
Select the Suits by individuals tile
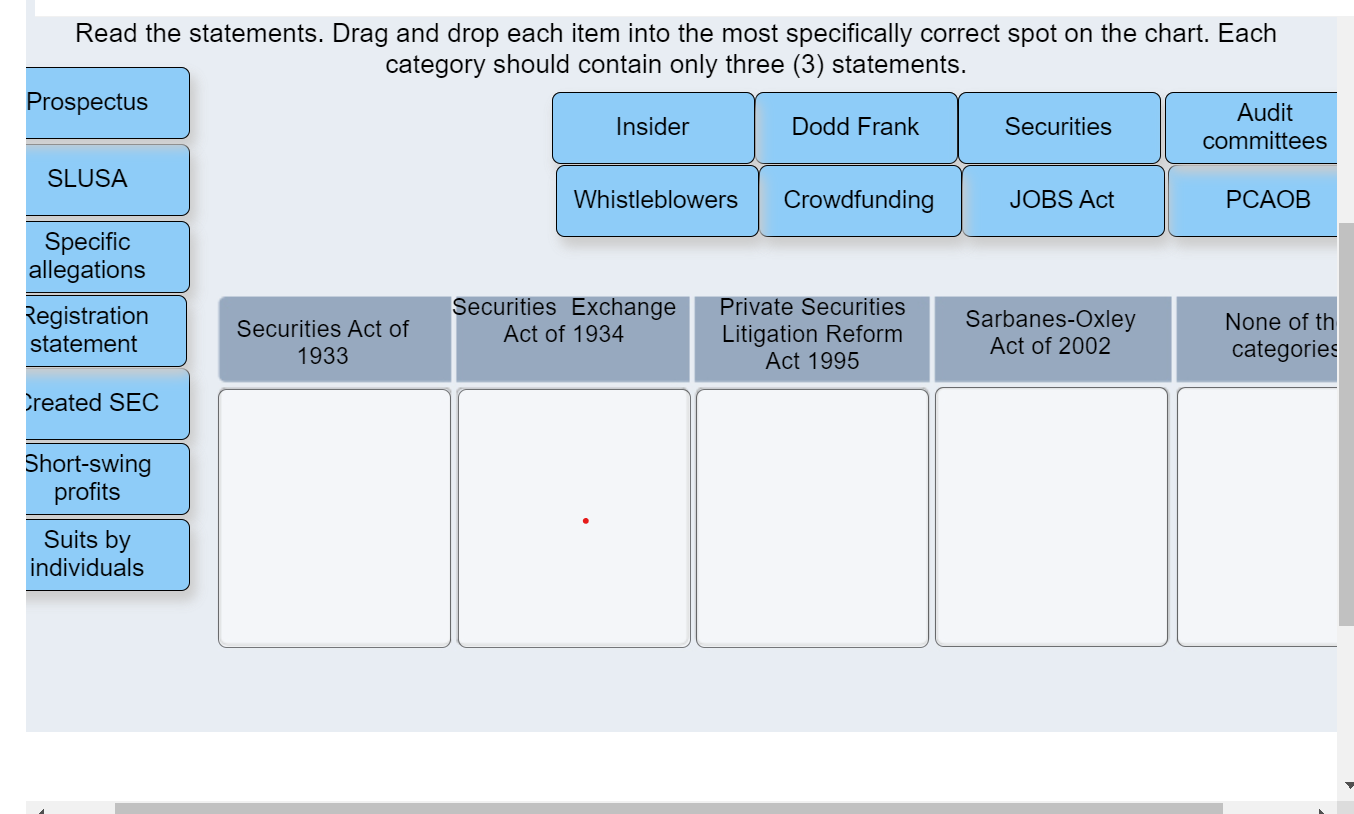[x=88, y=554]
